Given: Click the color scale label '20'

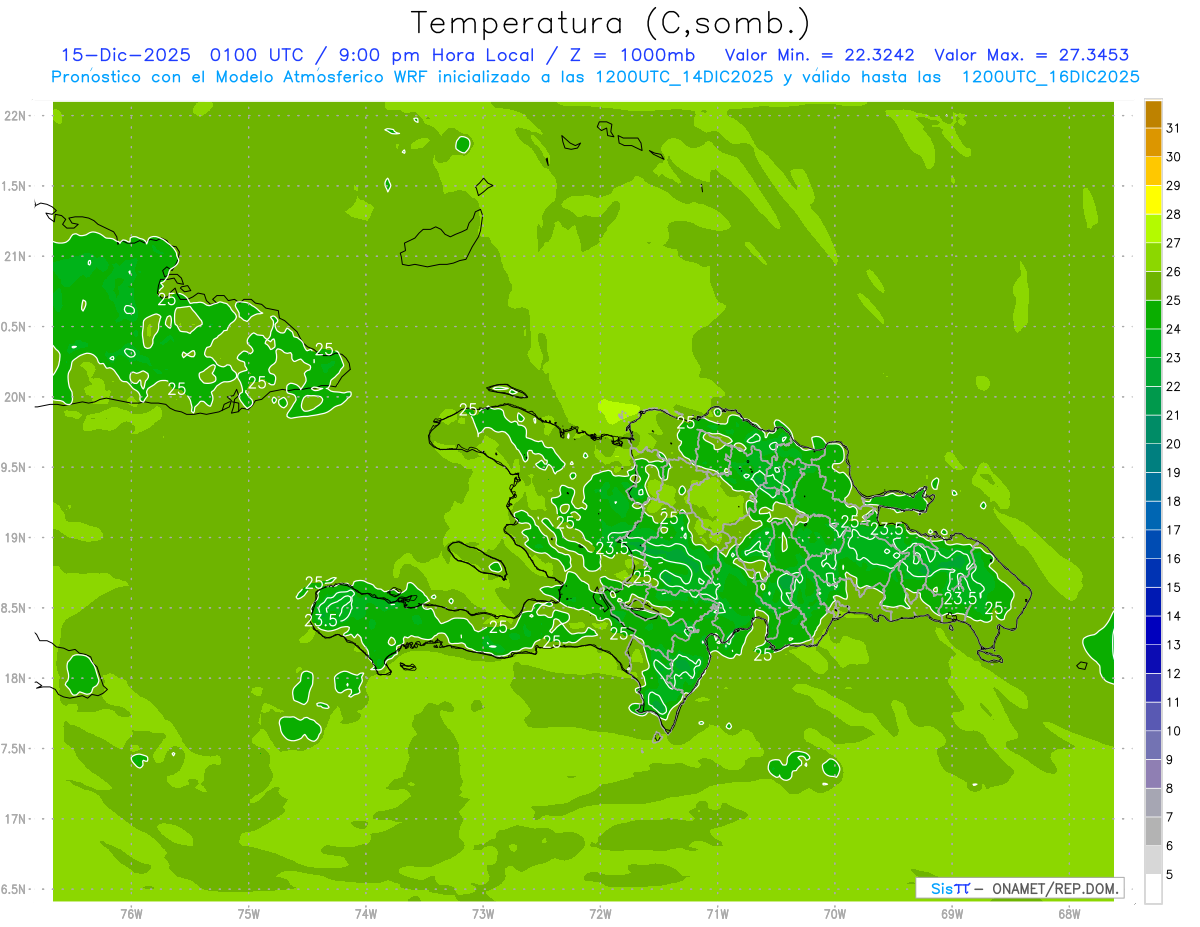Looking at the screenshot, I should 1174,444.
